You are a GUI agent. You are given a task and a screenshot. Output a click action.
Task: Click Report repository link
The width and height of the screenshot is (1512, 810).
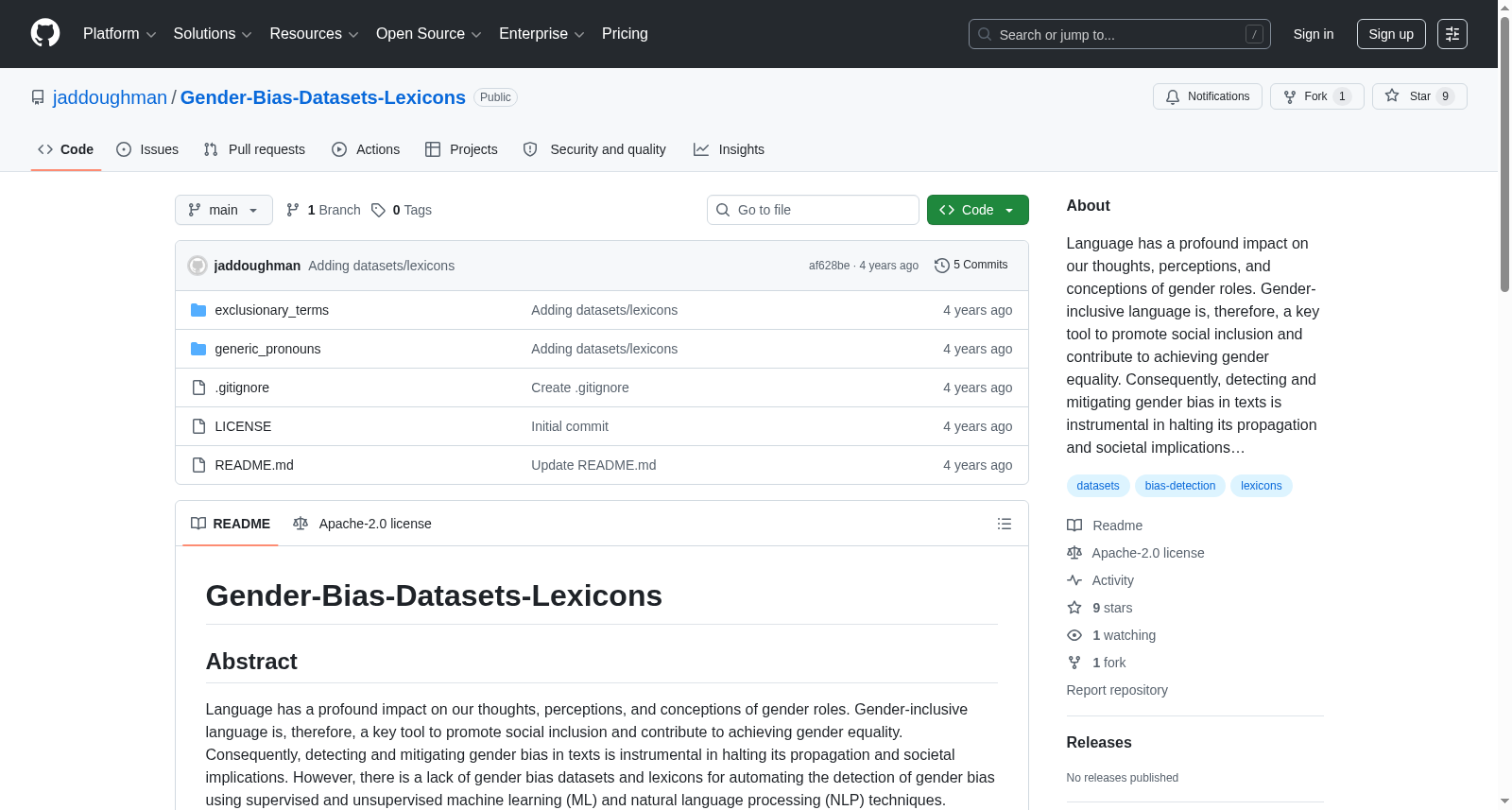[x=1117, y=690]
